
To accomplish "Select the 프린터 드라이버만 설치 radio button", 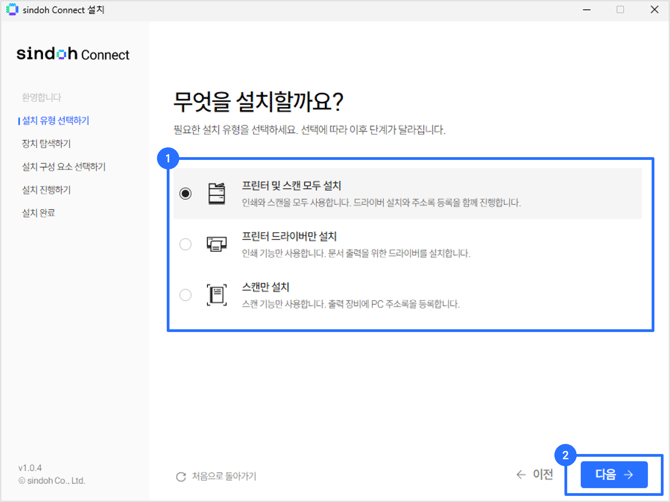I will tap(185, 244).
